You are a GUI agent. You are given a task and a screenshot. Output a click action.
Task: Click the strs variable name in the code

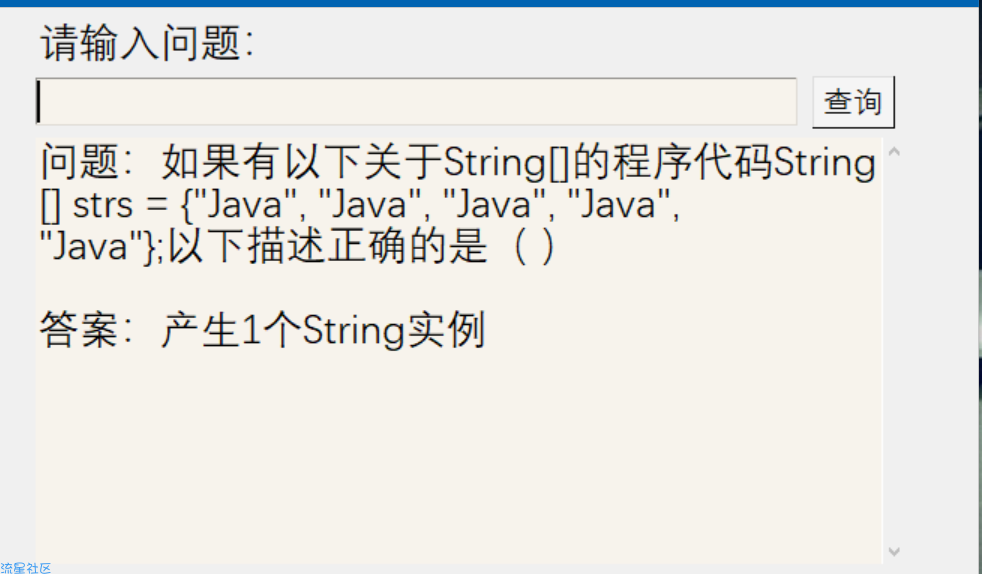(103, 205)
